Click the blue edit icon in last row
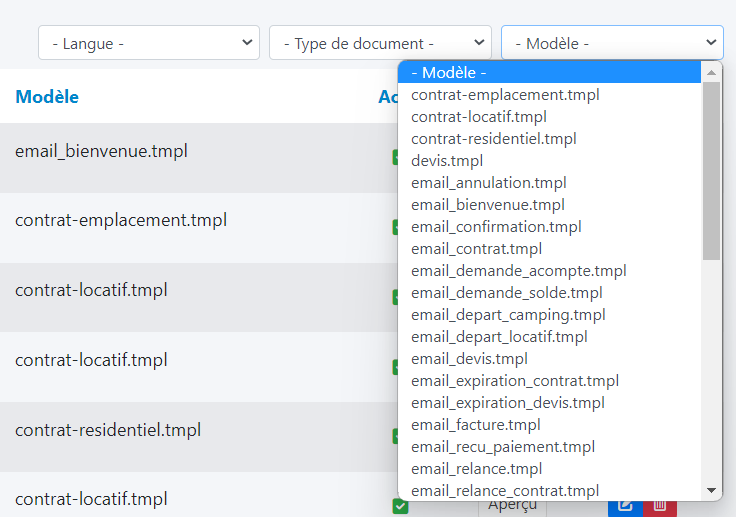Screen dimensions: 736x517 [x=626, y=506]
